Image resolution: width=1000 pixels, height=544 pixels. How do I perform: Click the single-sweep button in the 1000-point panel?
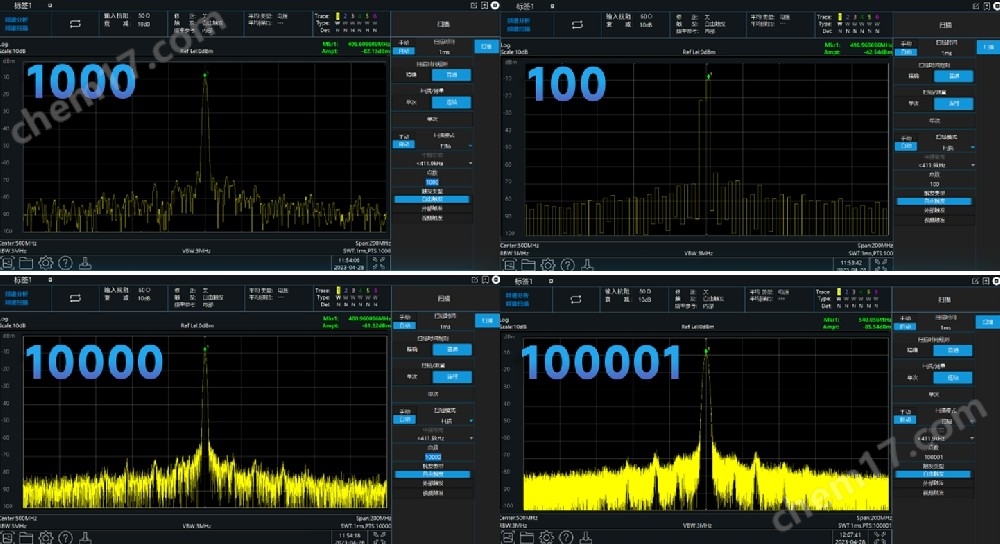(432, 119)
